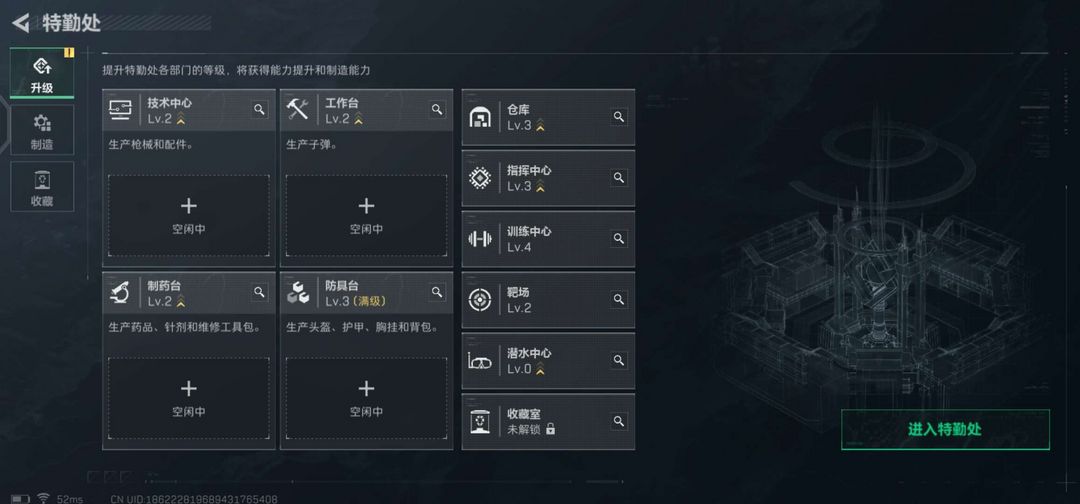Click the idle plus slot under 防具台
This screenshot has width=1080, height=504.
pyautogui.click(x=366, y=398)
